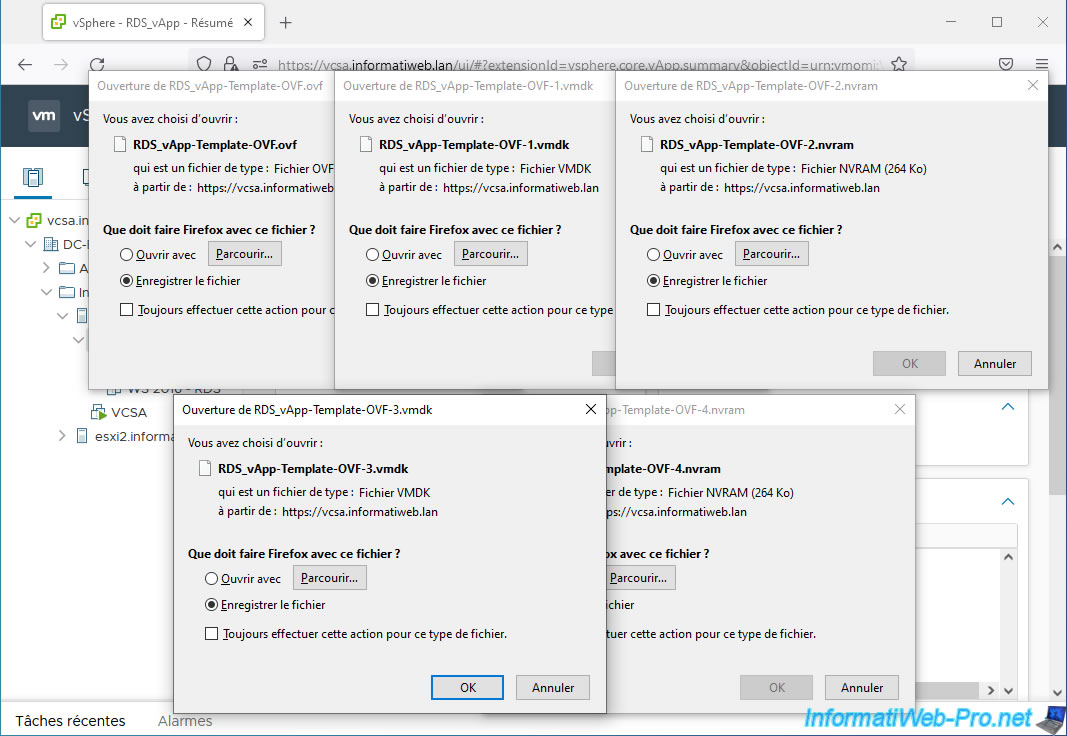Check Toujours effectuer in OVF.ovf dialog

click(126, 310)
